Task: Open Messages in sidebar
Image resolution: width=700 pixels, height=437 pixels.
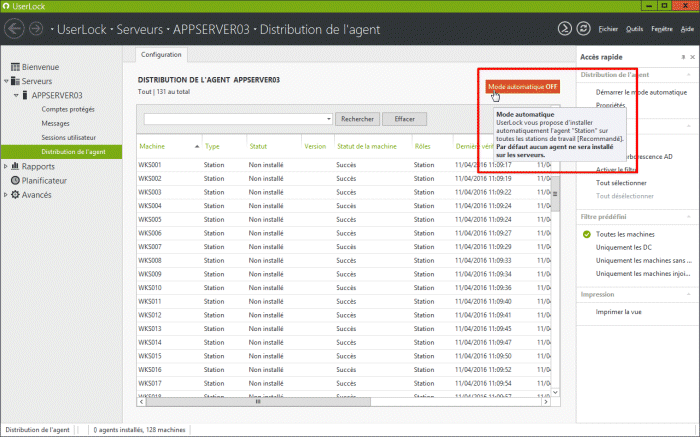Action: click(x=55, y=124)
